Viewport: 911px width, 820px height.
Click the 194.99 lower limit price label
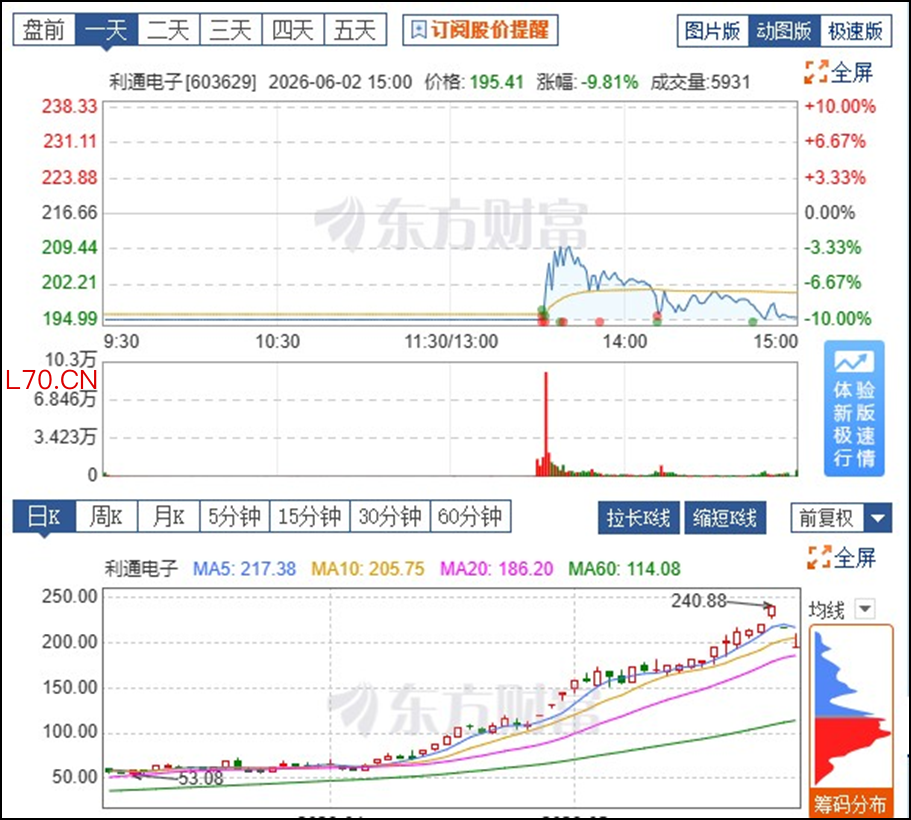tap(70, 318)
